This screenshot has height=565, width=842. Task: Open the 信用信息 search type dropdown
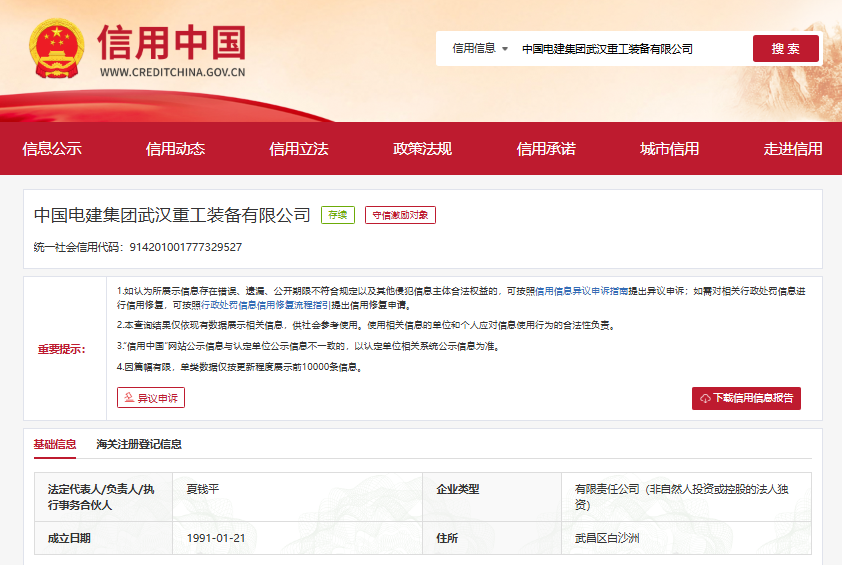click(x=480, y=48)
